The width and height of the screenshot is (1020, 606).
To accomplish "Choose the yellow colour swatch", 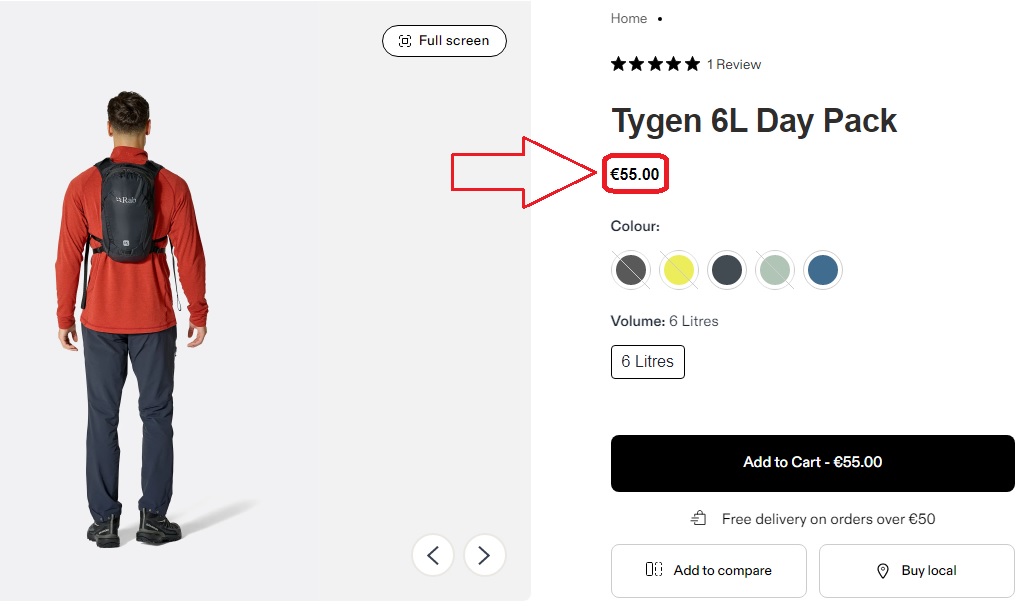I will click(x=679, y=270).
